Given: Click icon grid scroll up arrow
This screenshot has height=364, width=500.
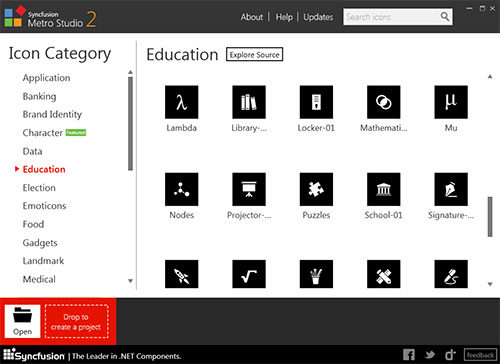Looking at the screenshot, I should click(490, 77).
